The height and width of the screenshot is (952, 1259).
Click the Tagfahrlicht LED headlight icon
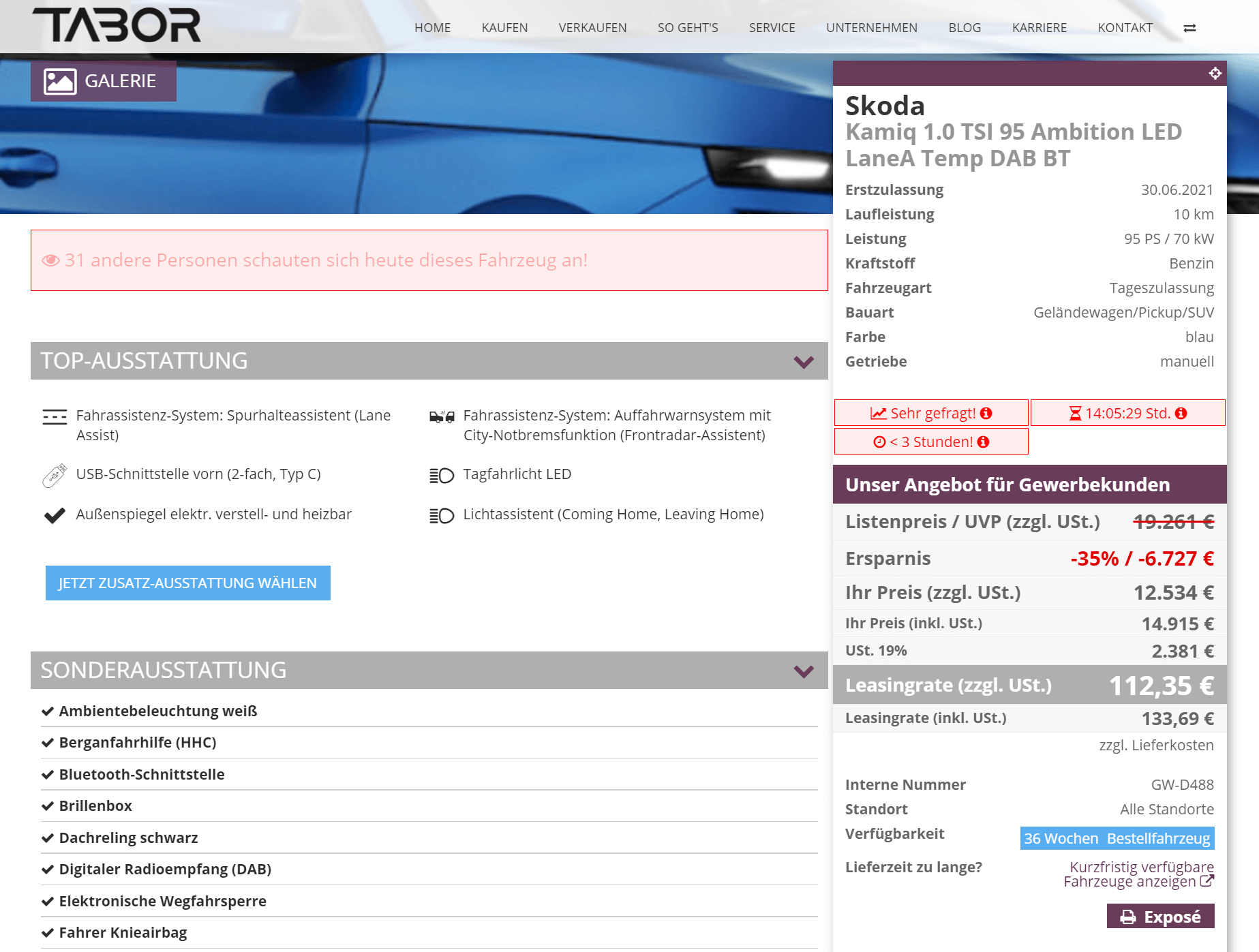click(x=442, y=475)
